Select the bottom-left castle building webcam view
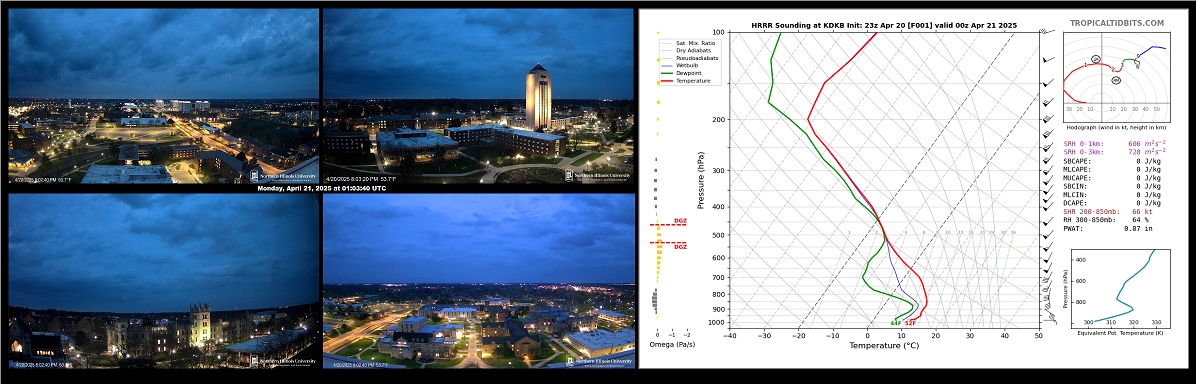The height and width of the screenshot is (385, 1197). point(163,281)
